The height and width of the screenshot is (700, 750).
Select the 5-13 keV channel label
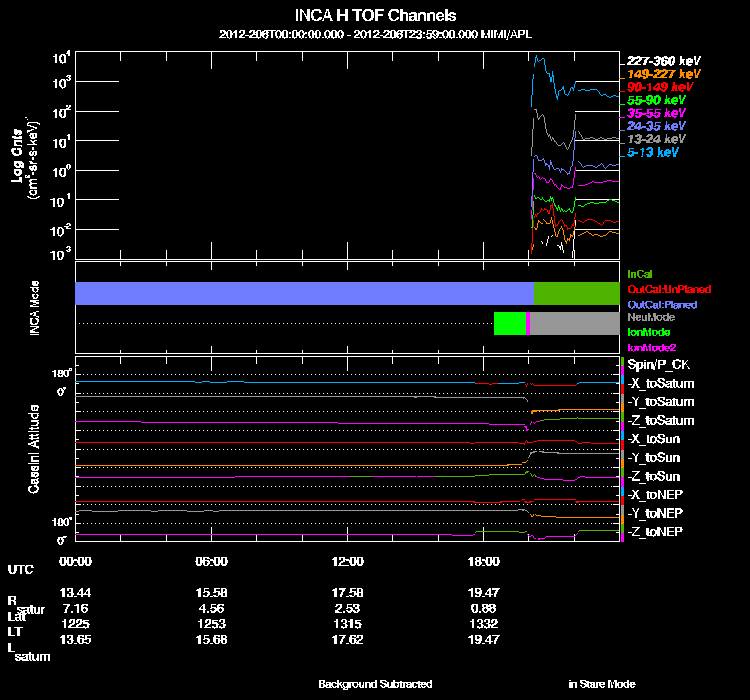coord(653,152)
